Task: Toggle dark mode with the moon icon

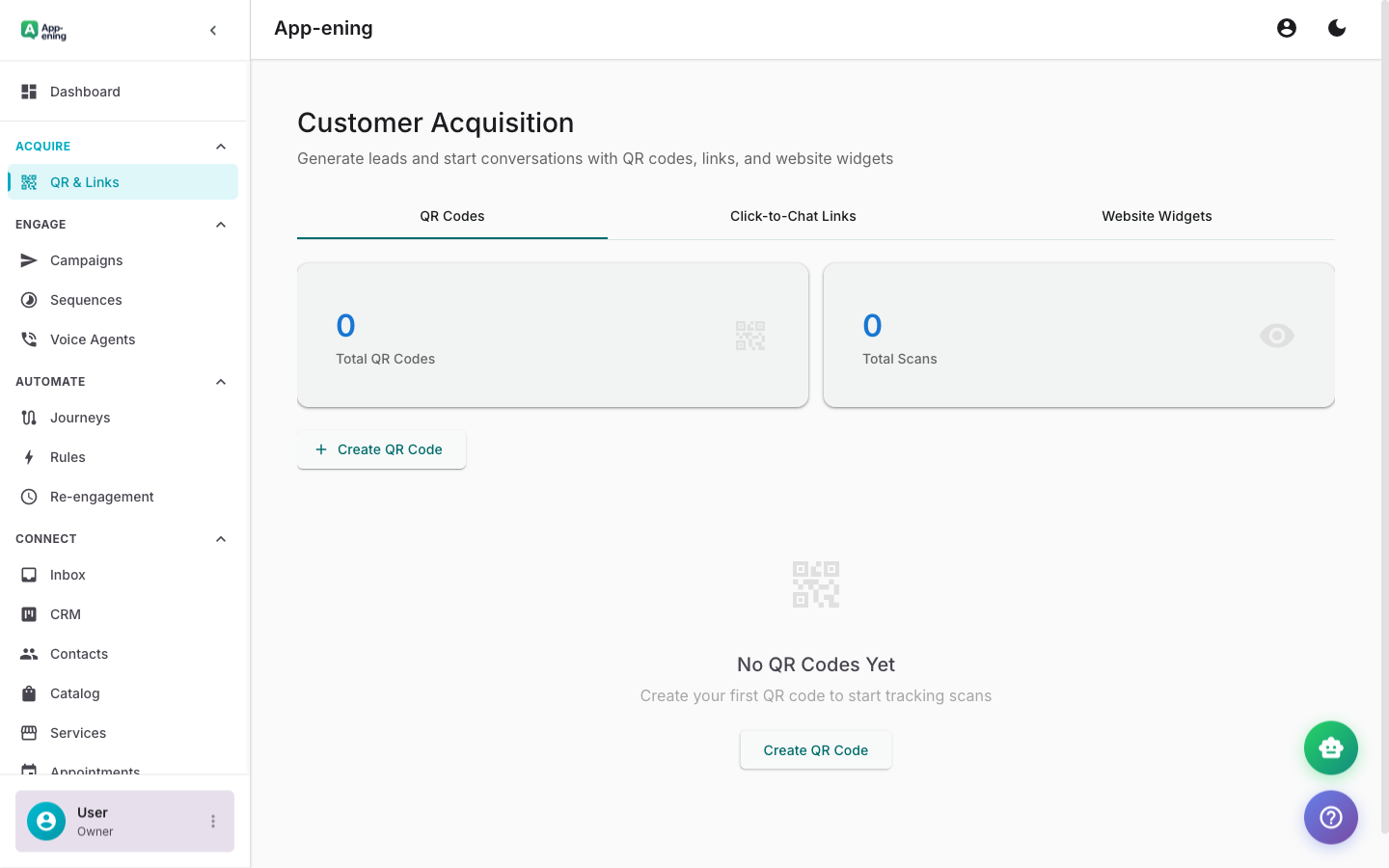Action: 1337,28
